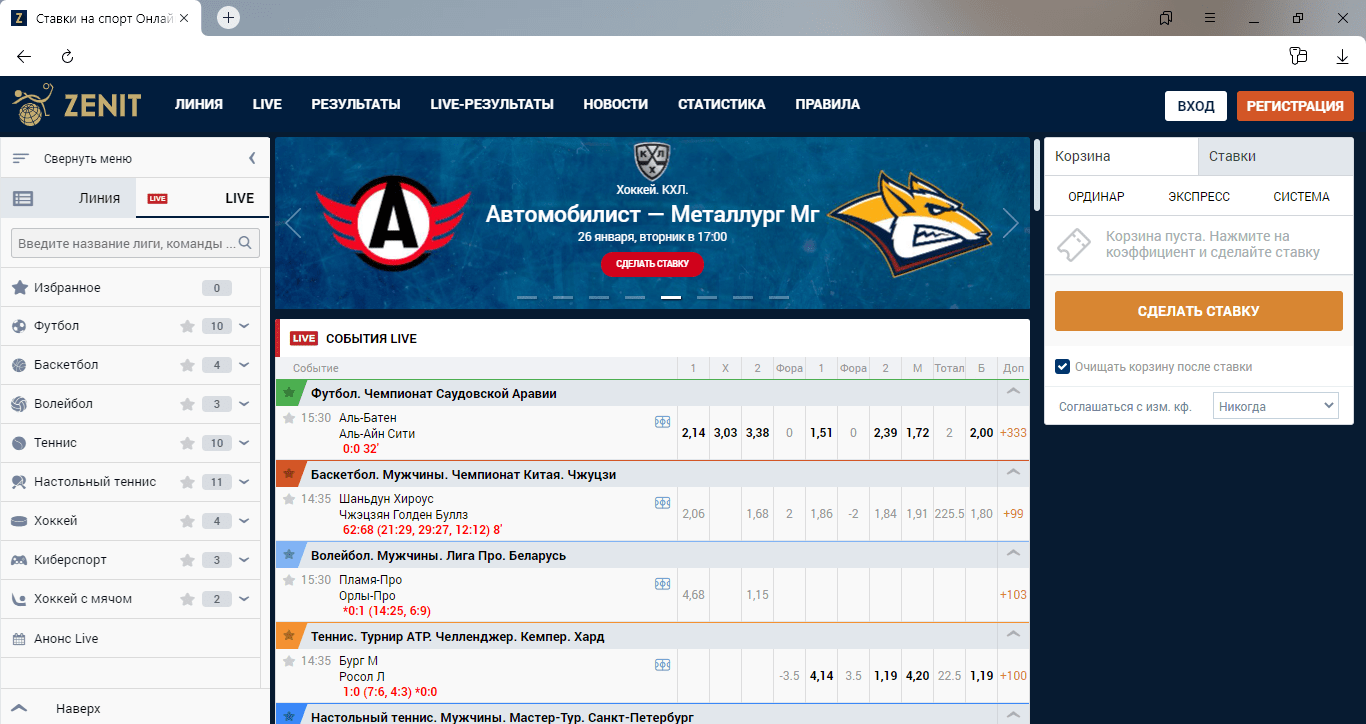The width and height of the screenshot is (1366, 724).
Task: Show previous banner slide arrow
Action: pos(293,223)
